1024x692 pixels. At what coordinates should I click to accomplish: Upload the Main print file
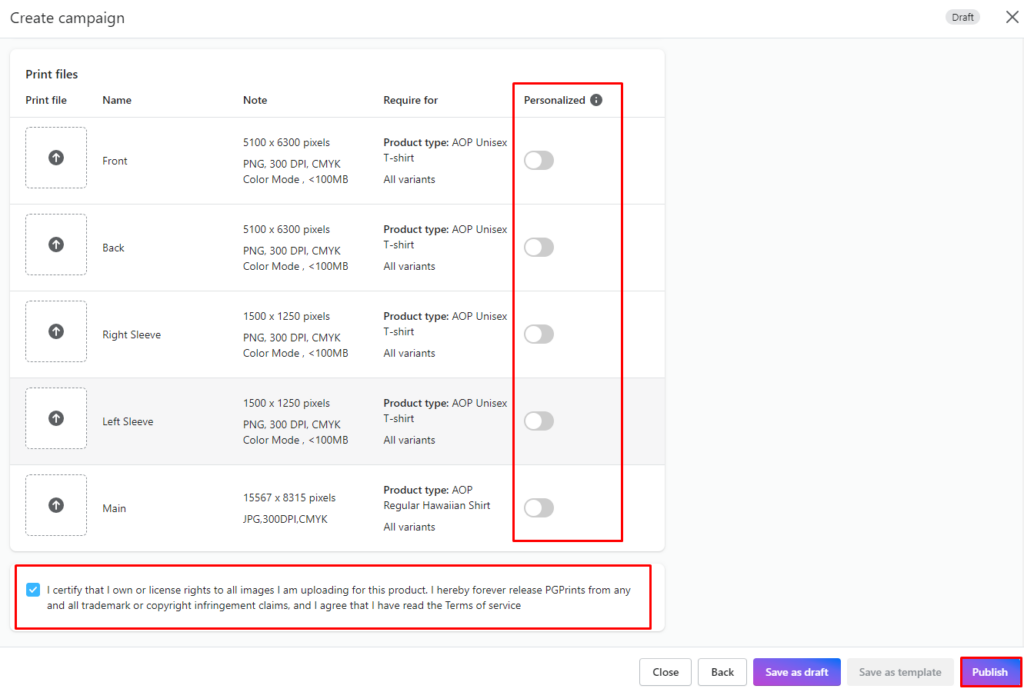click(55, 505)
